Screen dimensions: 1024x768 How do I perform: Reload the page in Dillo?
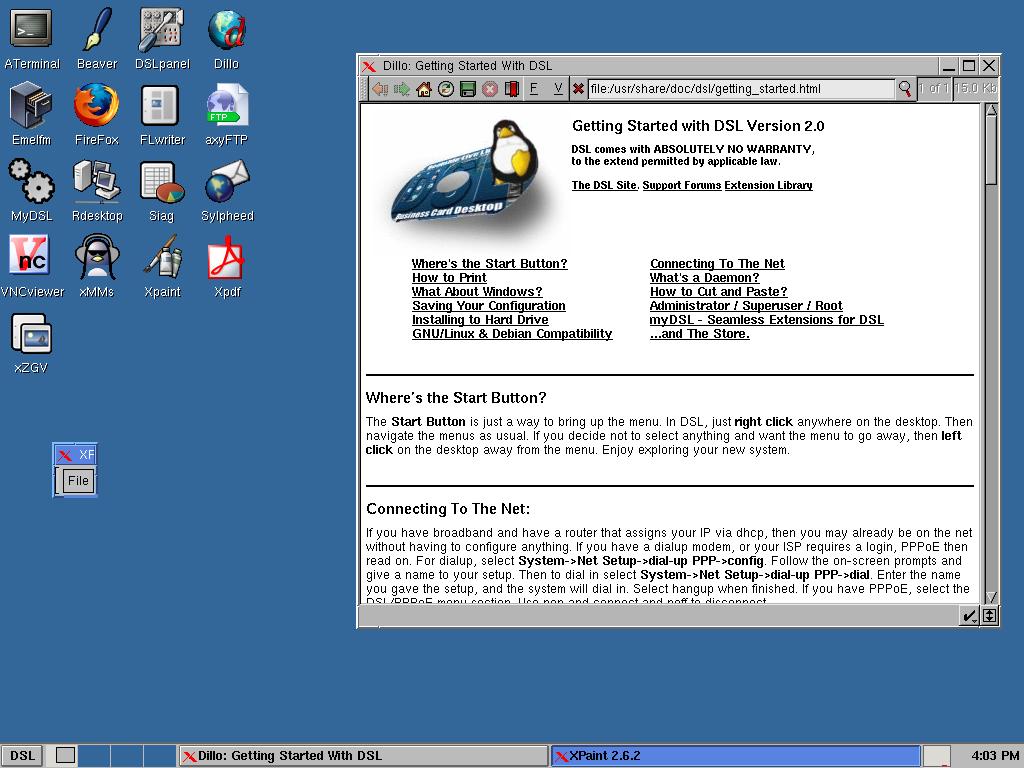coord(446,89)
